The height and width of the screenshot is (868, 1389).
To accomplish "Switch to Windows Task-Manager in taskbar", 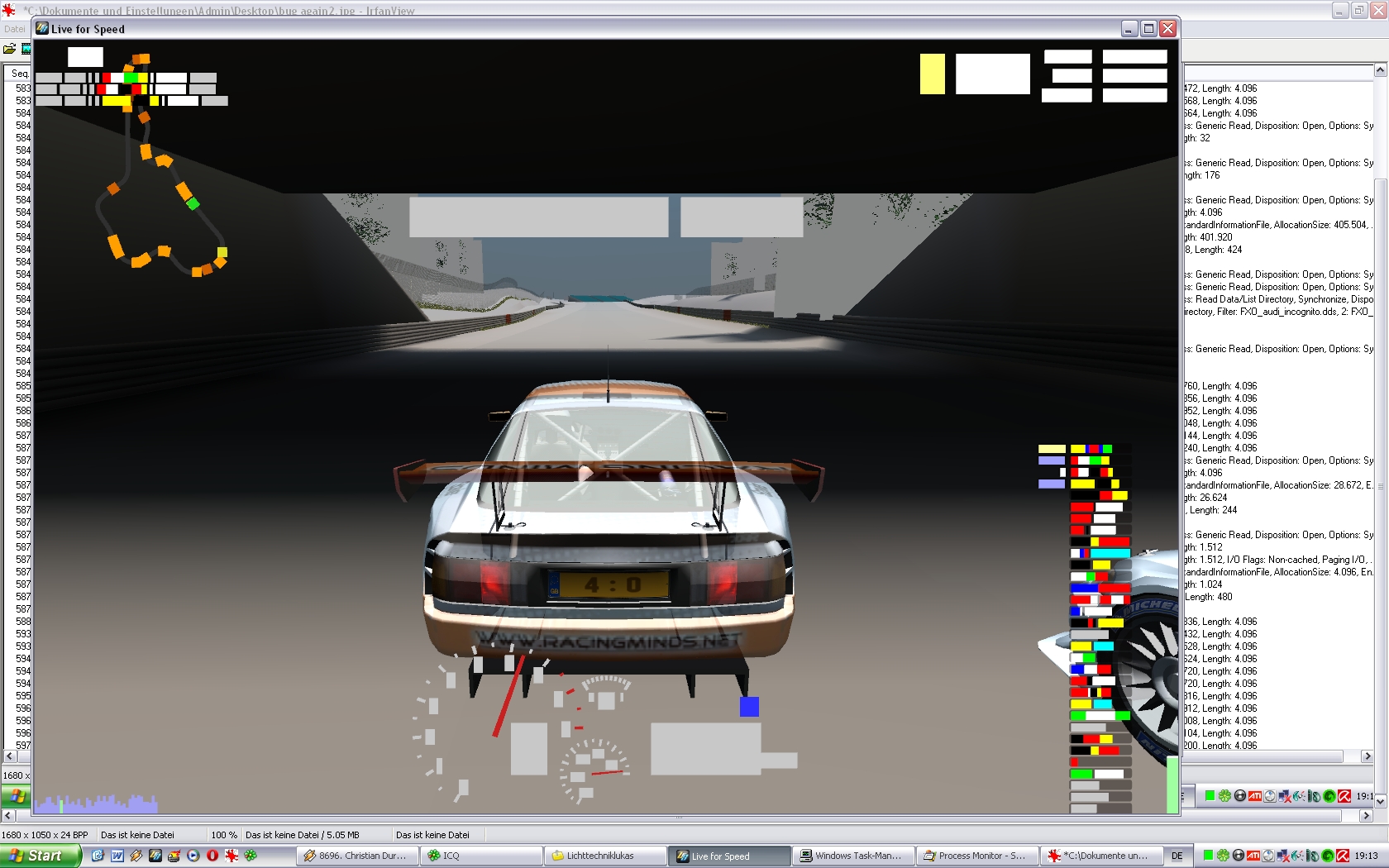I will [853, 856].
